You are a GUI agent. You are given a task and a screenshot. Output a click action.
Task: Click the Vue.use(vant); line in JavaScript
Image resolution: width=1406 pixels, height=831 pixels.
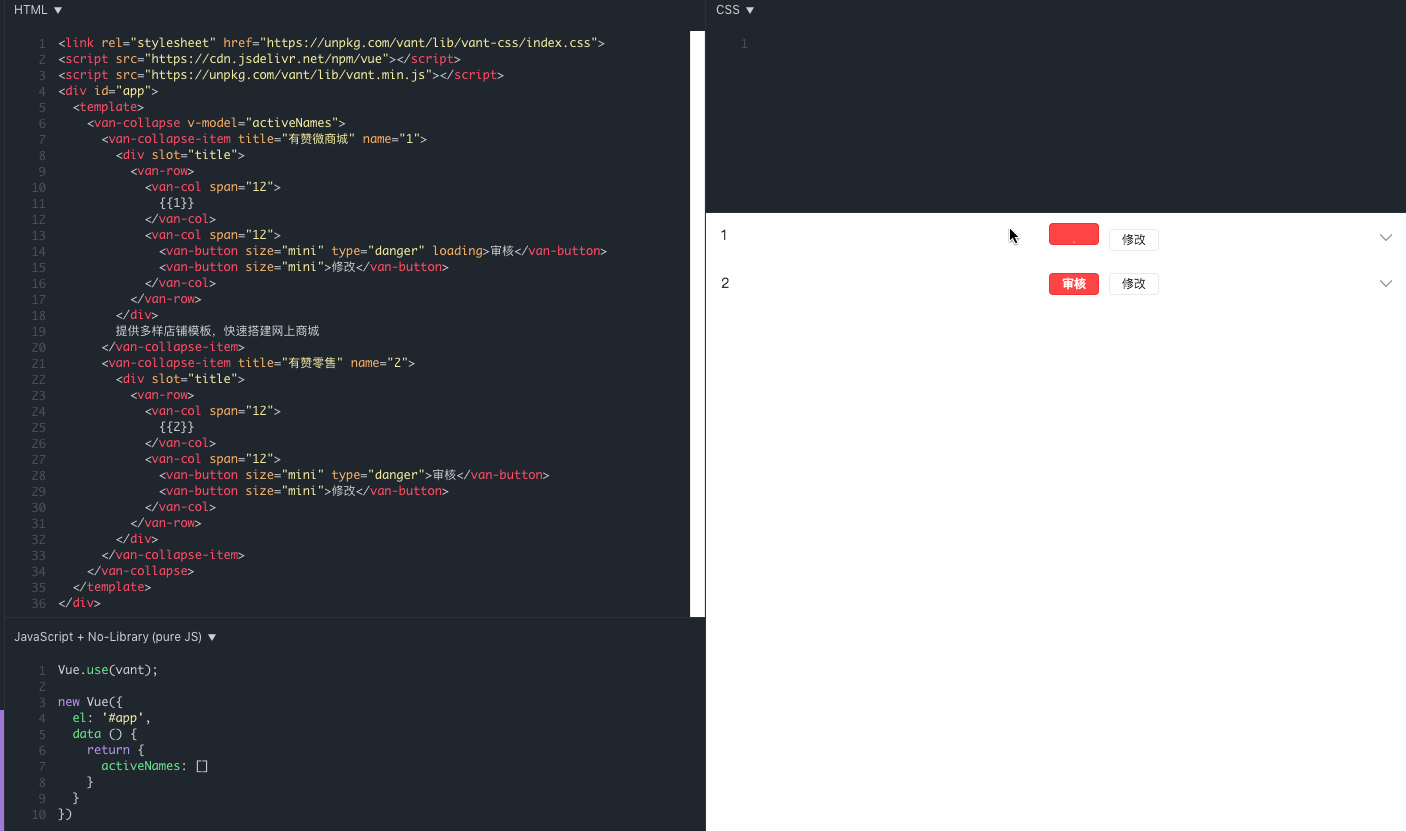[108, 669]
